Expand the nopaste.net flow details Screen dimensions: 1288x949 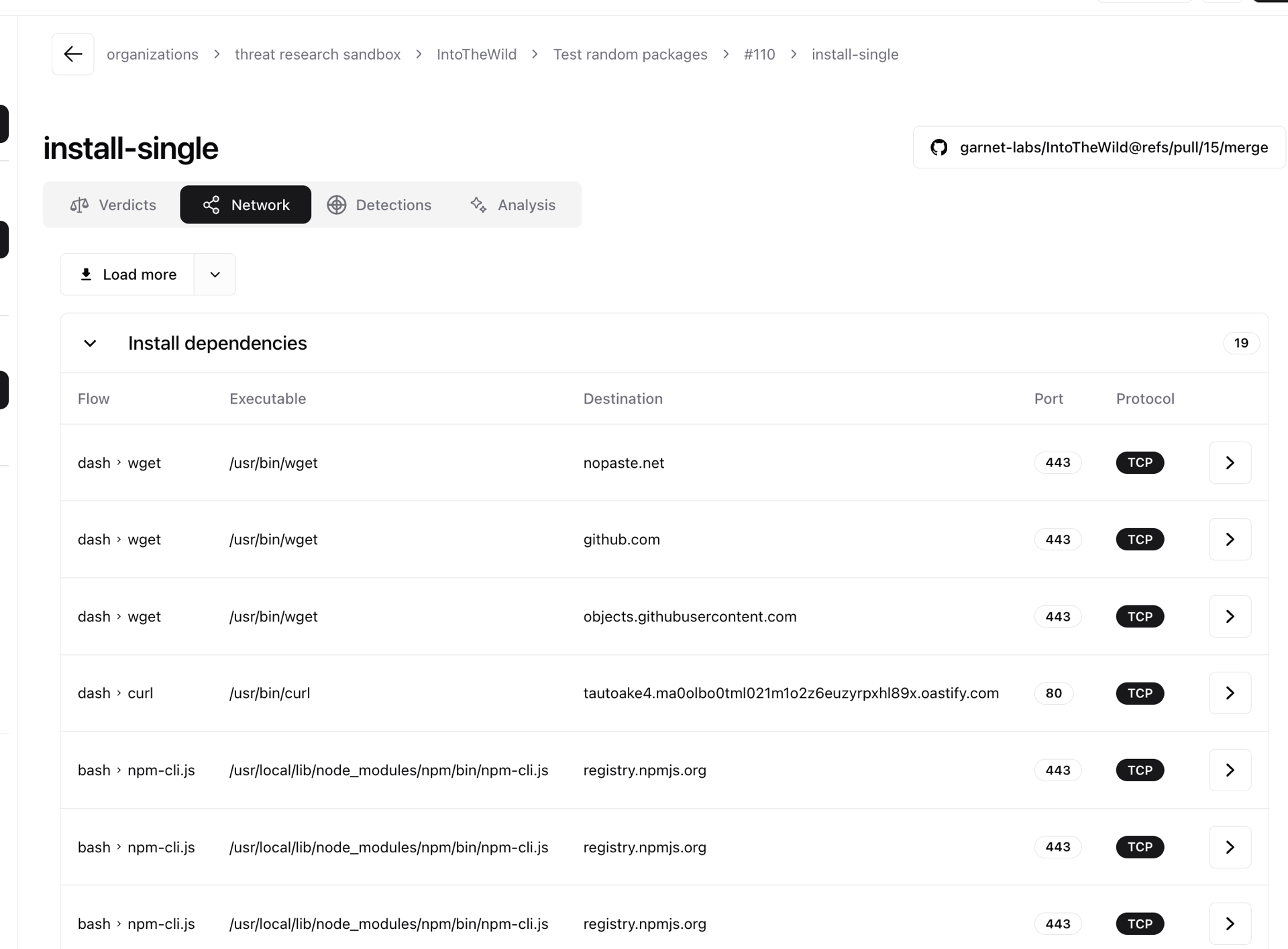[1230, 462]
